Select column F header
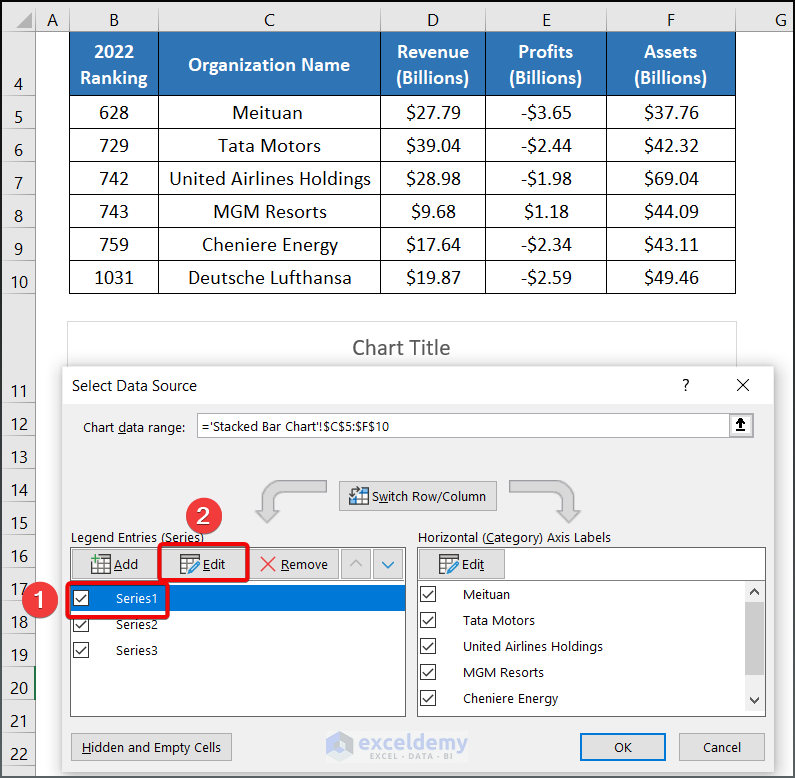The width and height of the screenshot is (795, 778). click(671, 20)
